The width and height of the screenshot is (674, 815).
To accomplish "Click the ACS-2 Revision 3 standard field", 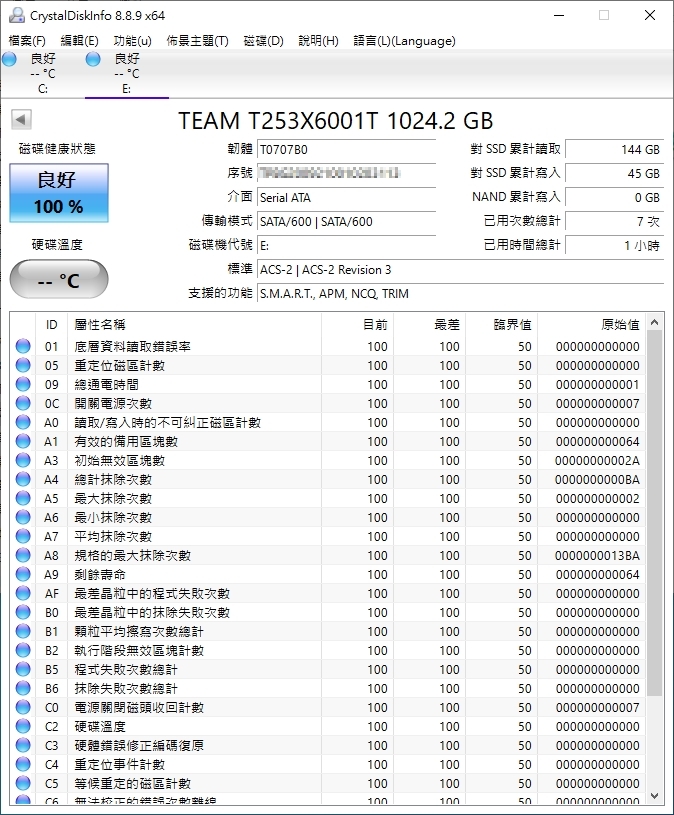I will click(x=460, y=270).
